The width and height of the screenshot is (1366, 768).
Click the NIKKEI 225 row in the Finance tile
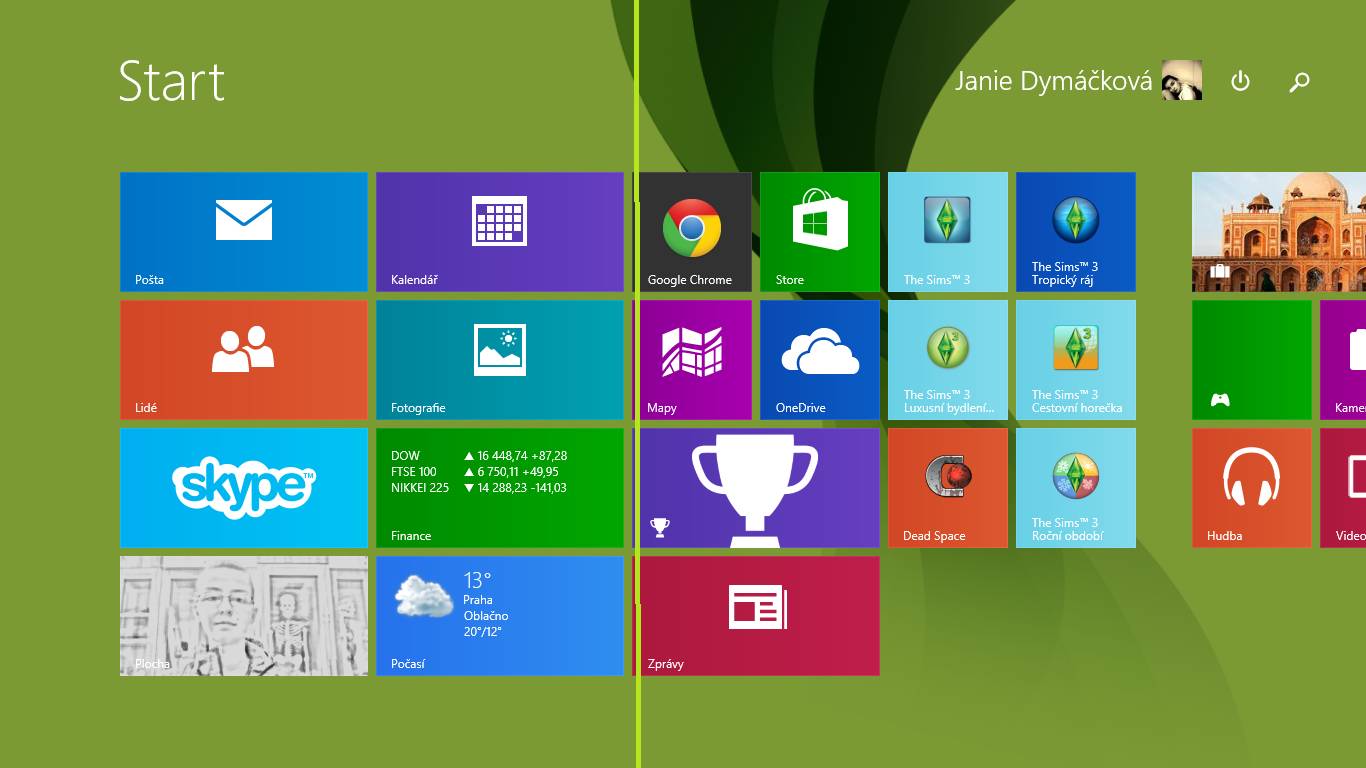479,488
